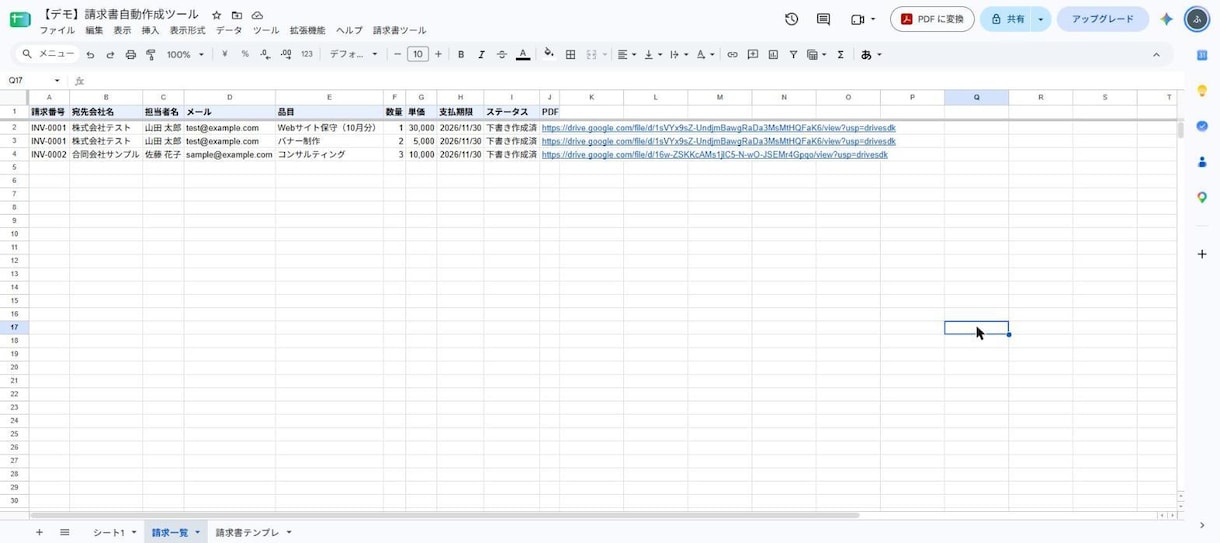
Task: Insert a chart via toolbar
Action: pos(773,55)
